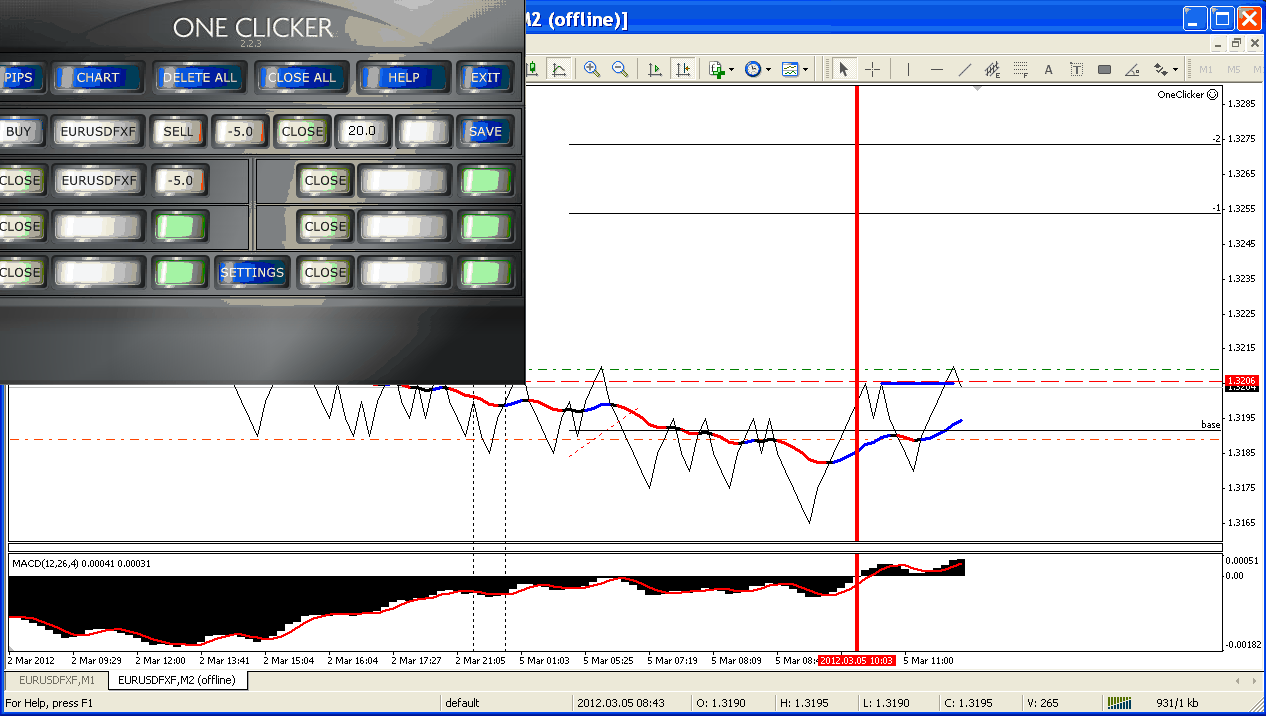Select the Horizontal line drawing tool
Image resolution: width=1268 pixels, height=716 pixels.
[936, 69]
